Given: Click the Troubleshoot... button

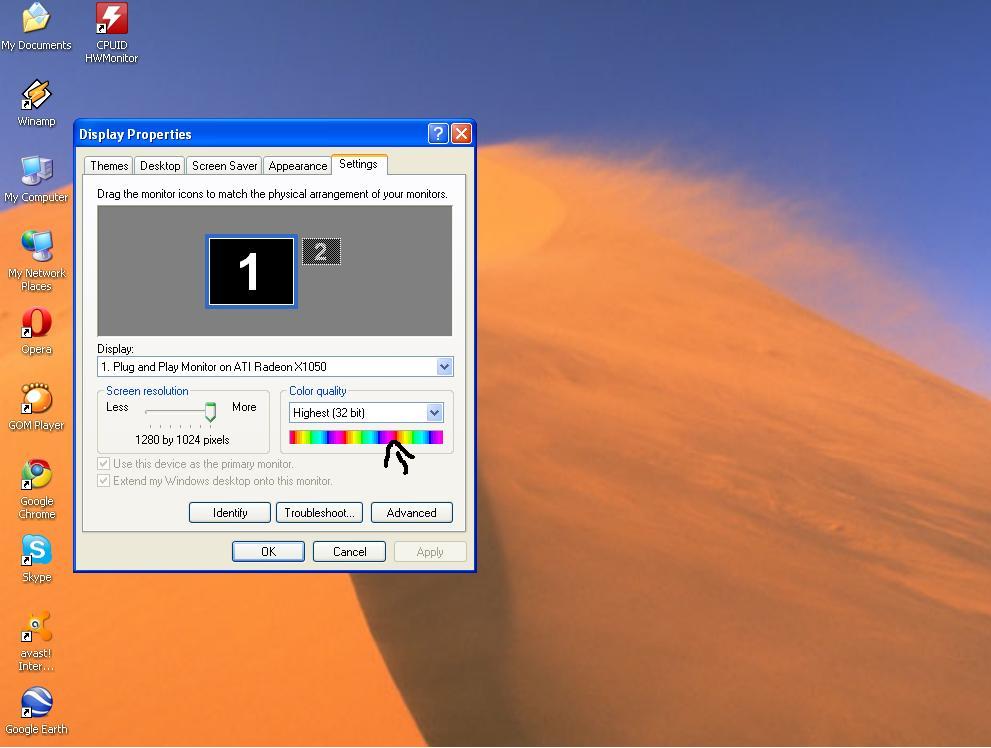Looking at the screenshot, I should pos(319,512).
